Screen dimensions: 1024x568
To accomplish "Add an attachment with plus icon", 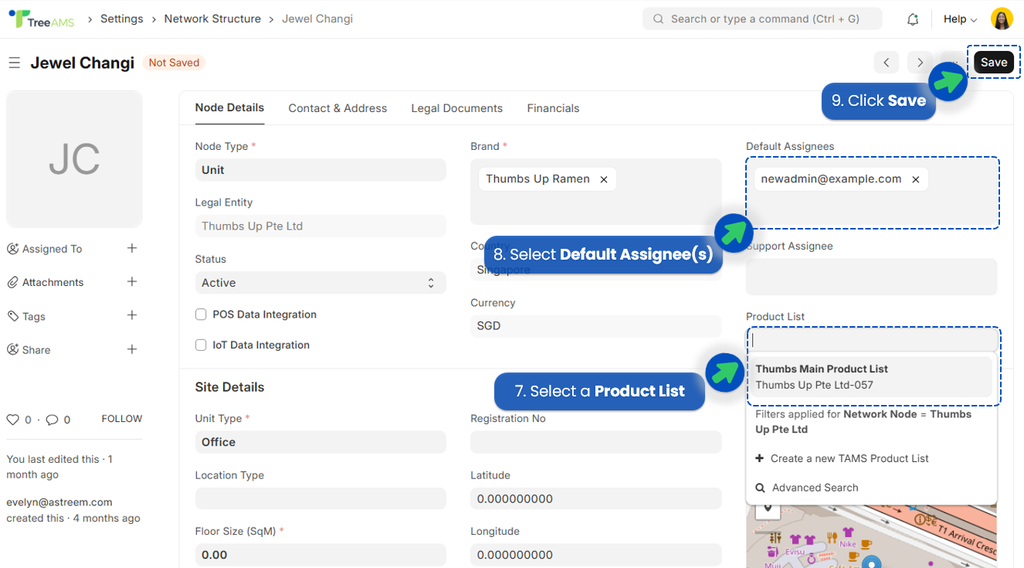I will [132, 281].
